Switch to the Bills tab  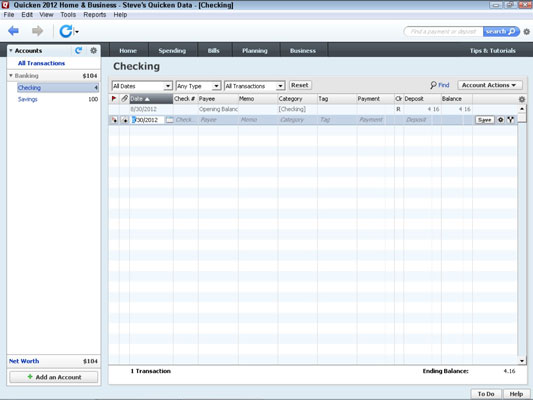coord(214,50)
